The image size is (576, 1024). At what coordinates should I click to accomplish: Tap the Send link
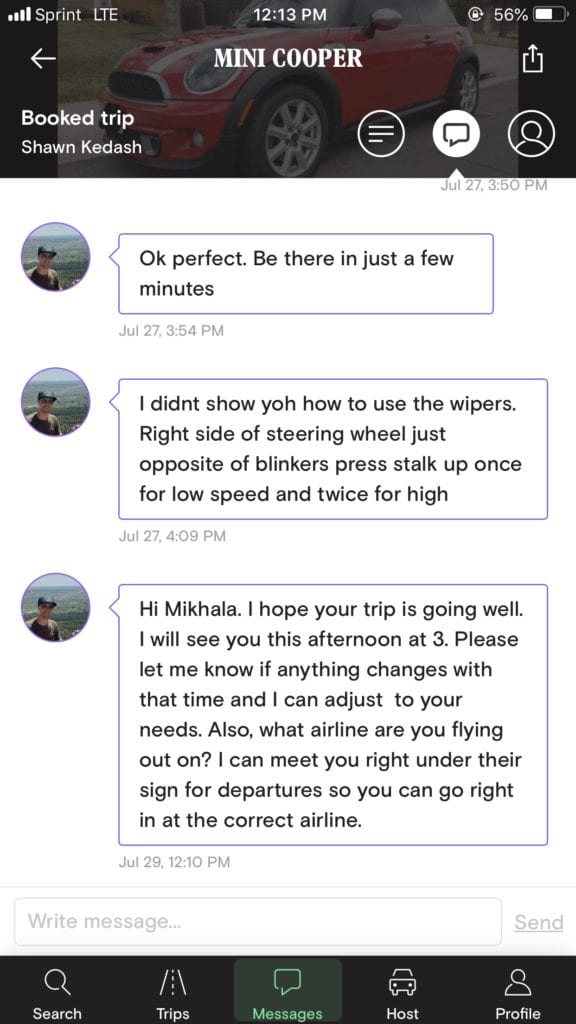click(538, 921)
